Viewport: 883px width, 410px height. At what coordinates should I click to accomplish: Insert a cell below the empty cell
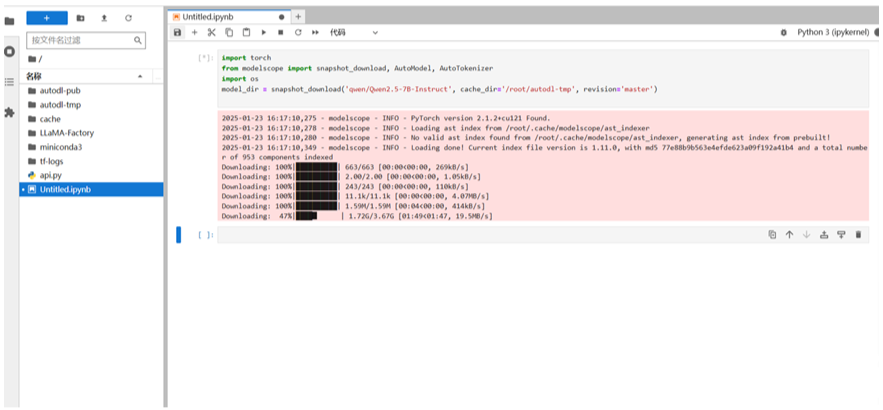[x=841, y=235]
